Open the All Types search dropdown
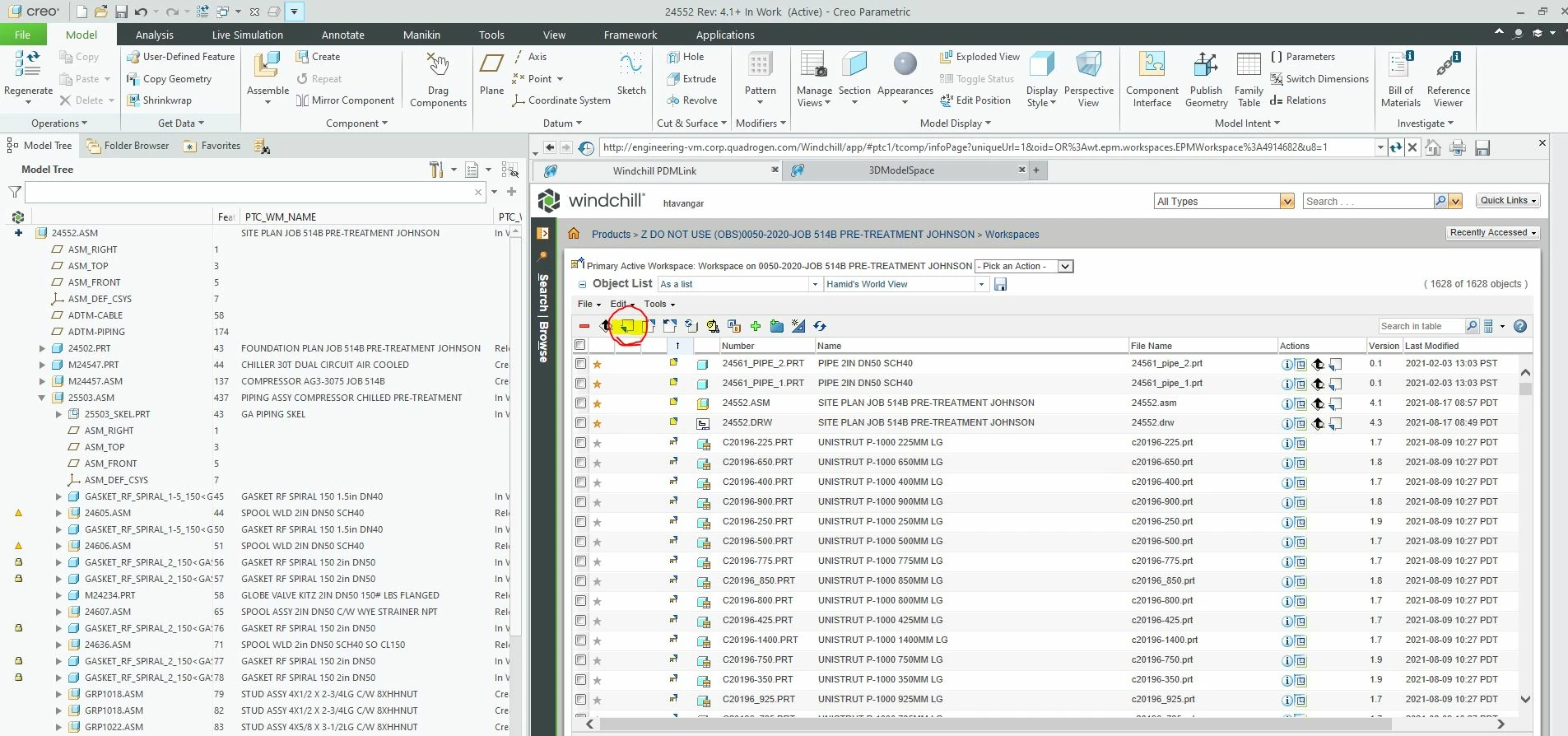1568x736 pixels. pos(1287,201)
